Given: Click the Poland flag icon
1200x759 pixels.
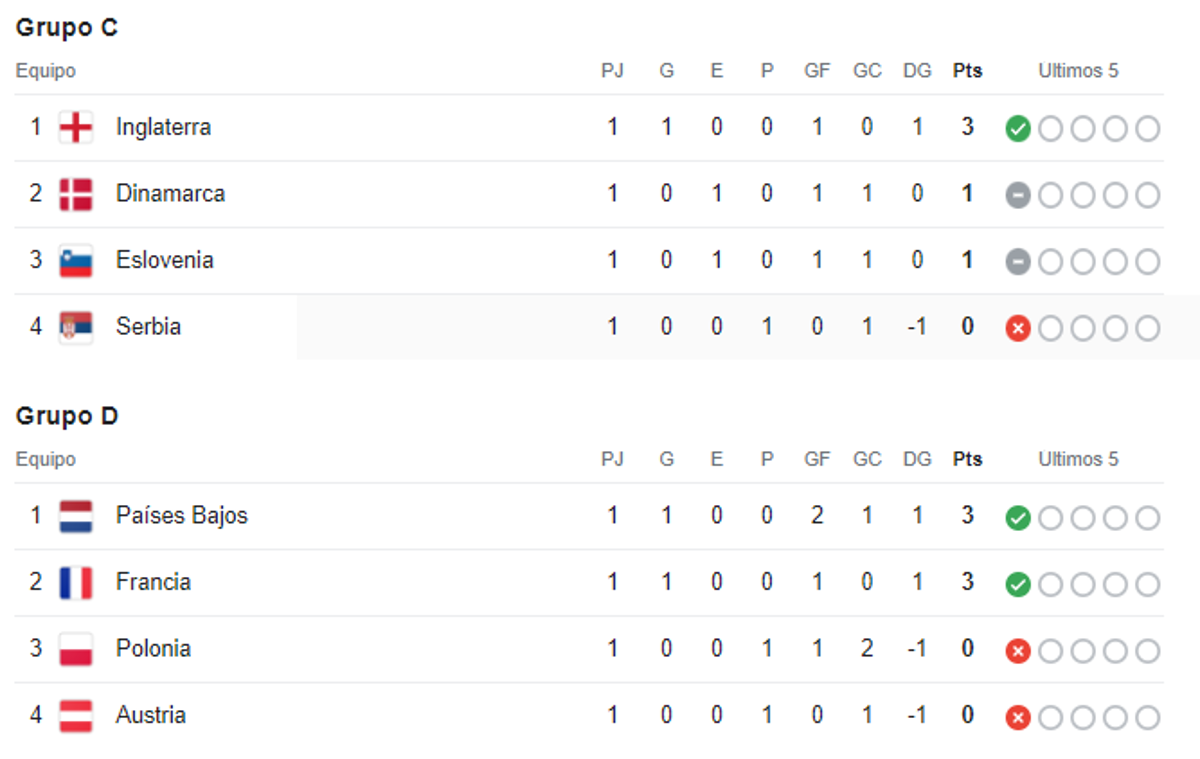Looking at the screenshot, I should (x=76, y=649).
